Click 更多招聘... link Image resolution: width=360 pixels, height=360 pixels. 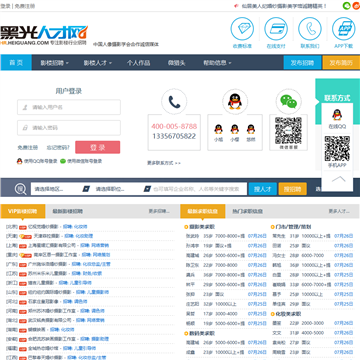[x=159, y=211]
